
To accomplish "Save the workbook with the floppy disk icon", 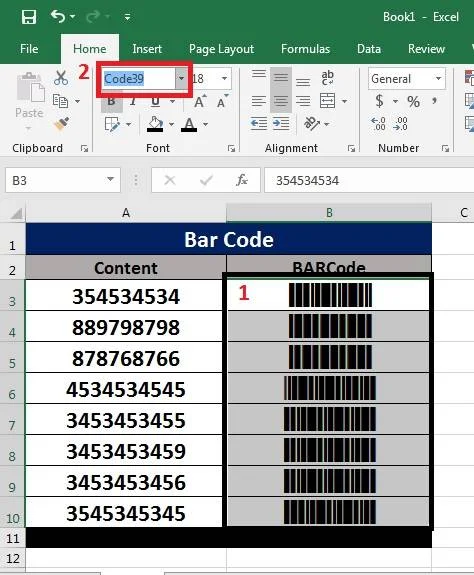I will 29,17.
